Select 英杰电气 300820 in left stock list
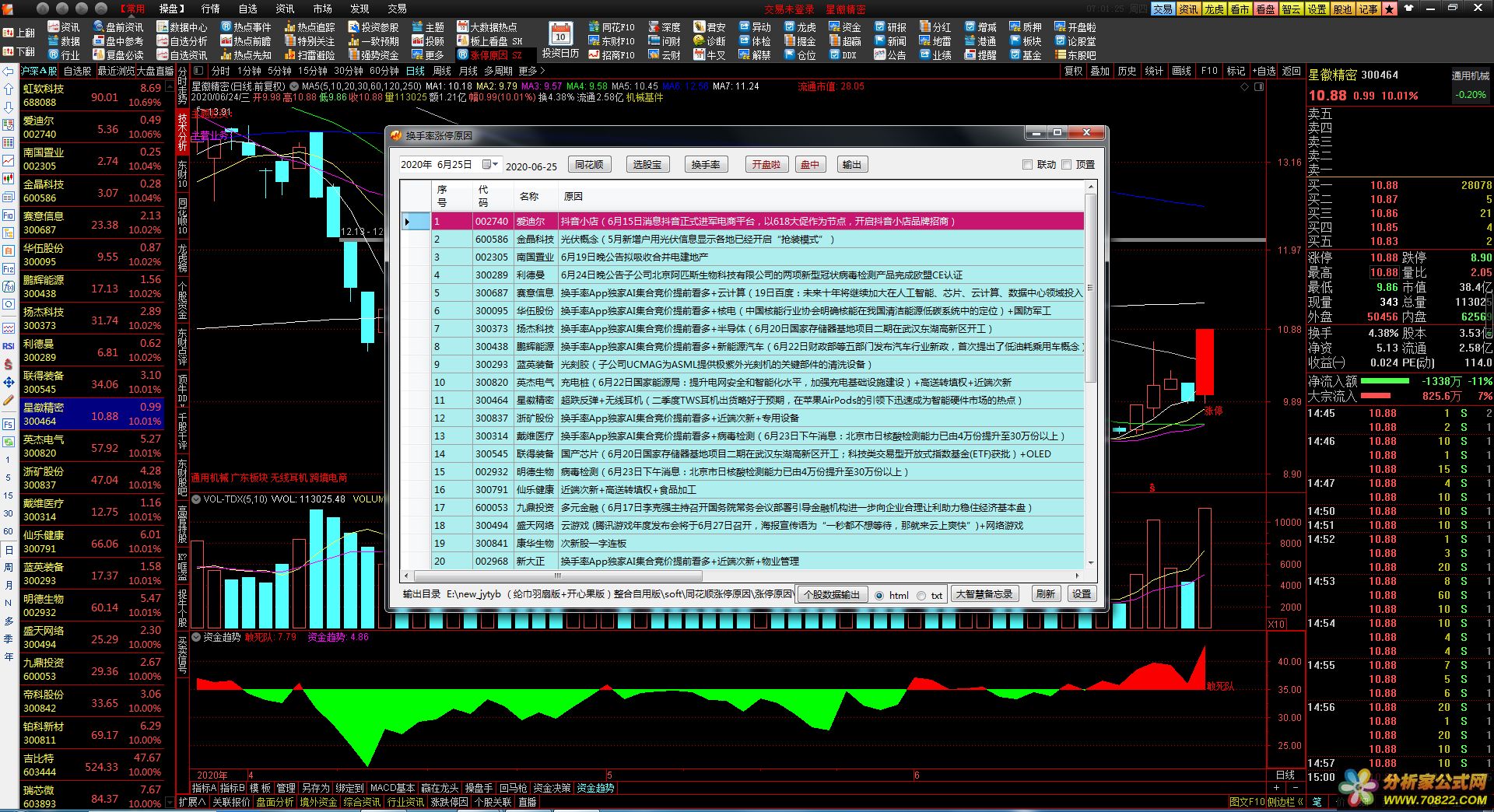 tap(92, 446)
